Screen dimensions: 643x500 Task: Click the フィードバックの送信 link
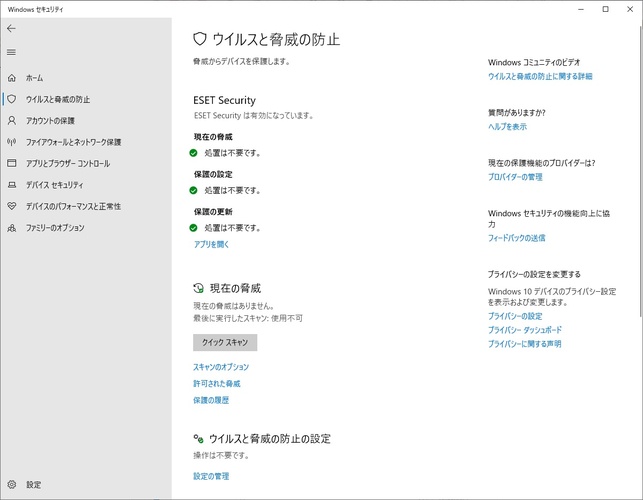[517, 238]
